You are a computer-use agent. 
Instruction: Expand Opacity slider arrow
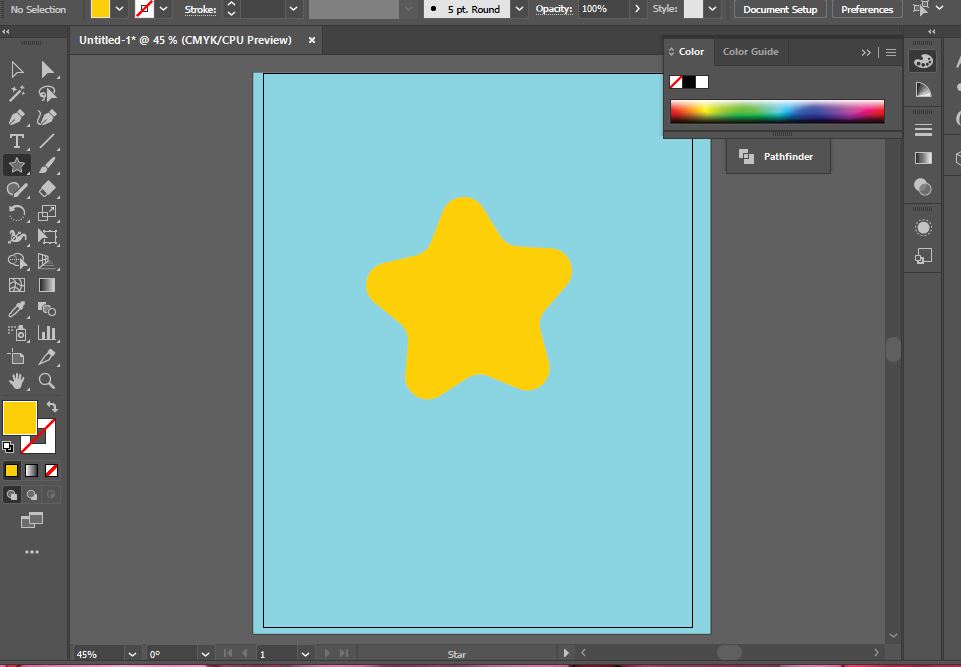coord(637,9)
